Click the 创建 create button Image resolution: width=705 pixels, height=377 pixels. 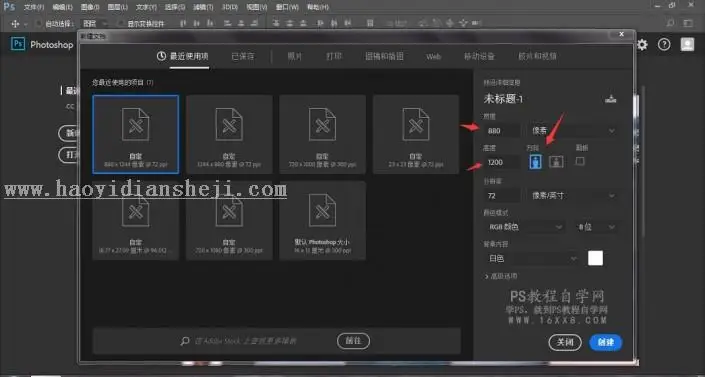606,342
